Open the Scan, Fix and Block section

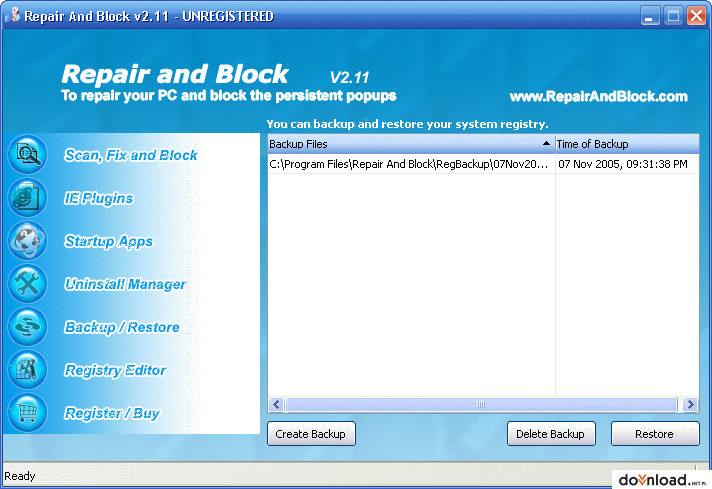131,155
